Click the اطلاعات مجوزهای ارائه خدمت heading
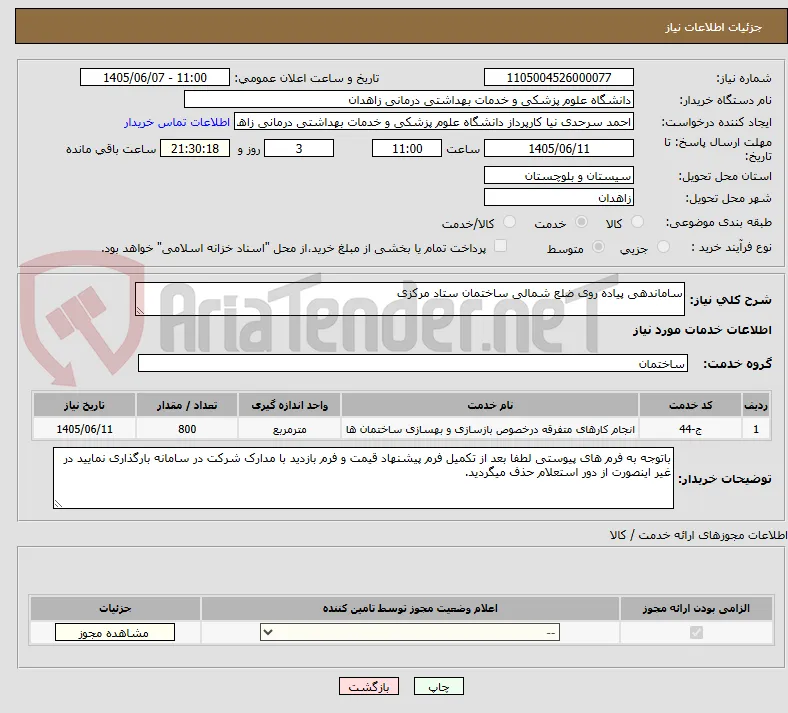This screenshot has height=713, width=788. tap(699, 535)
